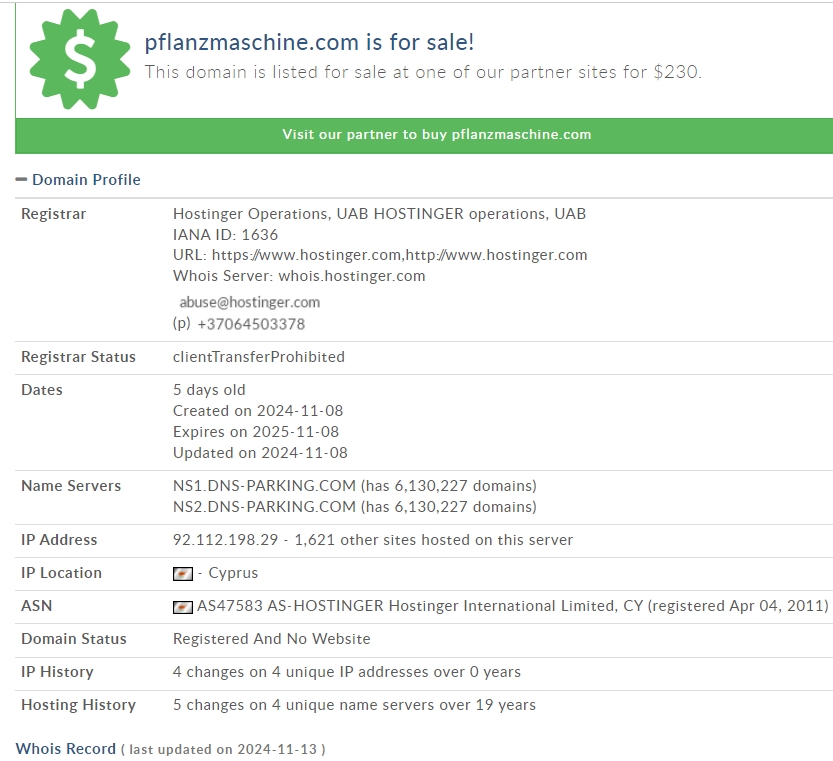This screenshot has height=761, width=833.
Task: Click the Created on 2024-11-08 date
Action: [258, 411]
